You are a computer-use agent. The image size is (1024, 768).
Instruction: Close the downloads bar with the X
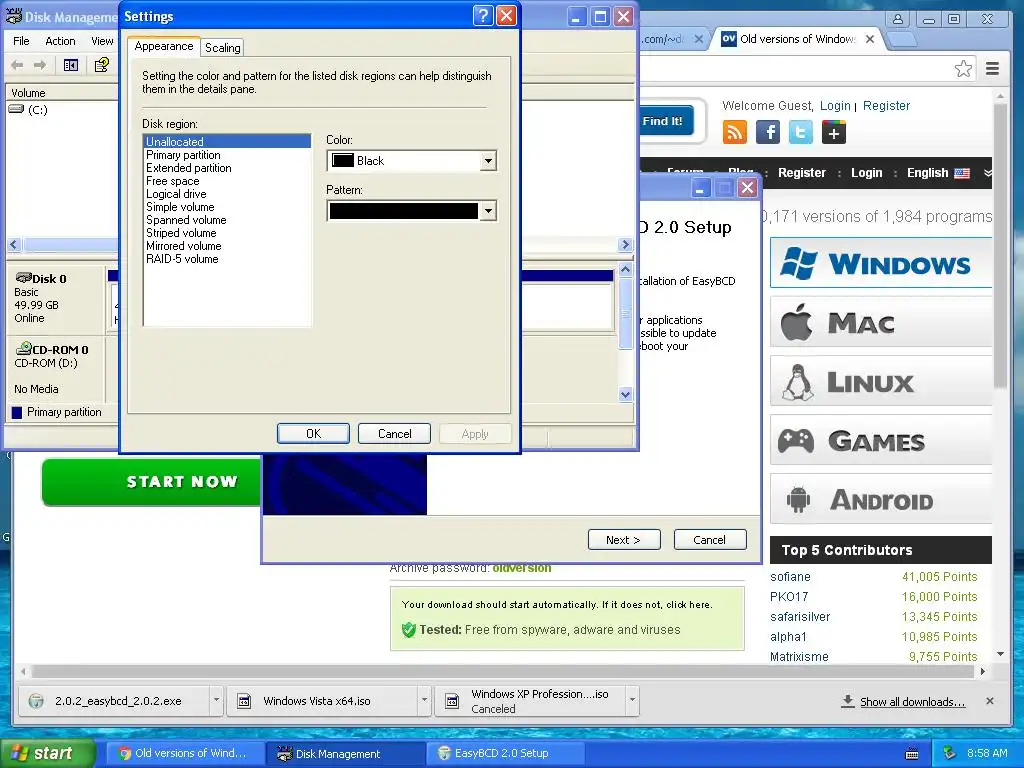click(x=990, y=701)
